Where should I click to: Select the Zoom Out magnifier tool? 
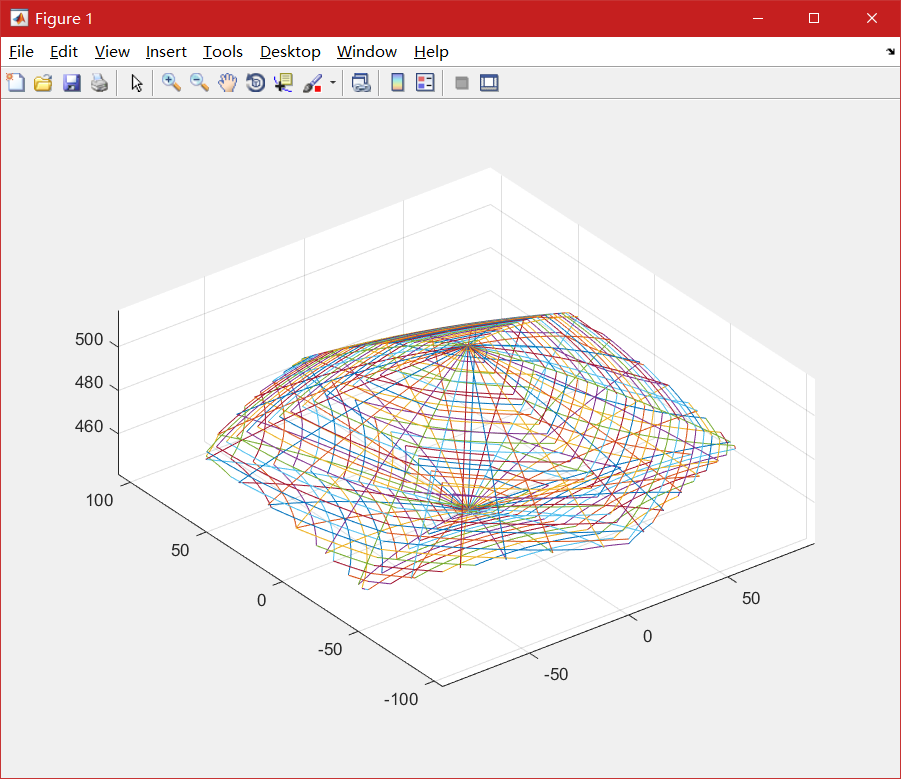(x=200, y=83)
